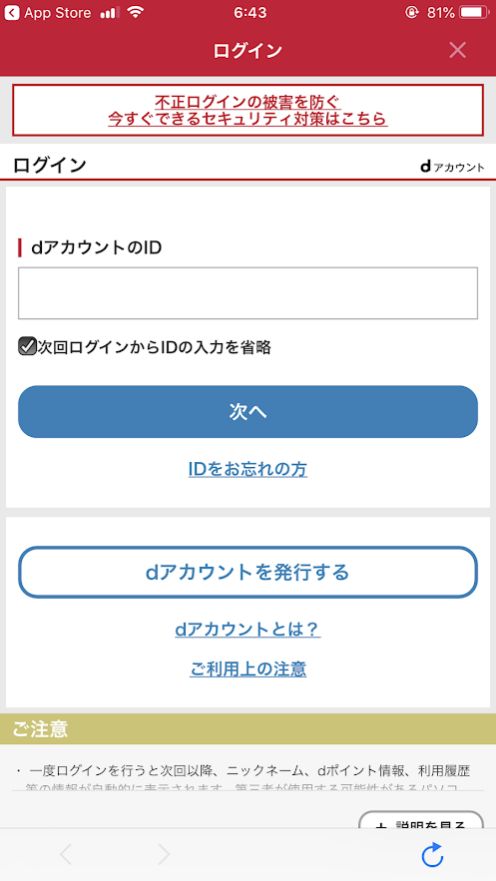Return to App Store via back icon
This screenshot has height=881, width=496.
[x=11, y=13]
